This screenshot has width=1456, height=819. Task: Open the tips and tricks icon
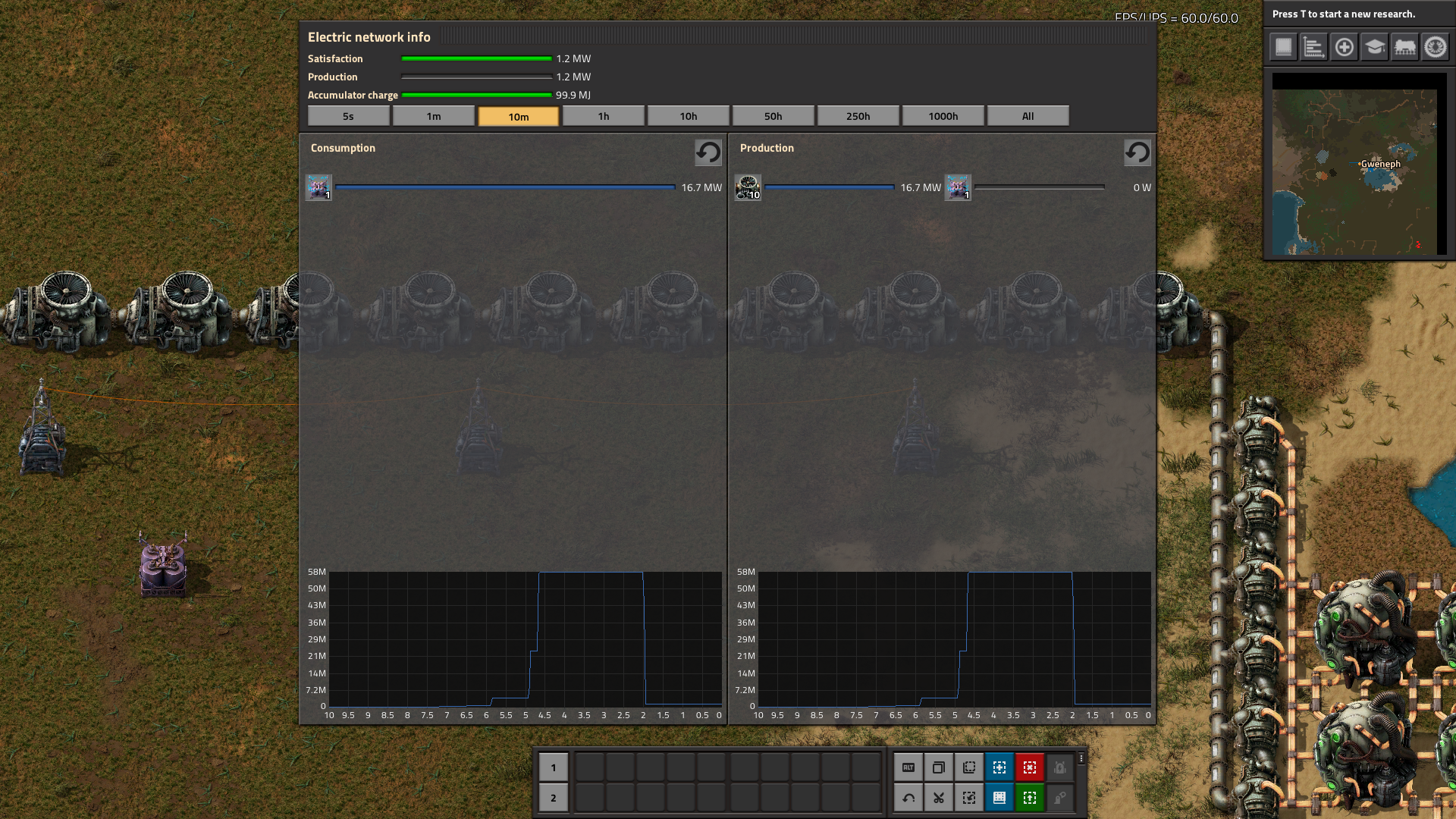[x=1374, y=47]
